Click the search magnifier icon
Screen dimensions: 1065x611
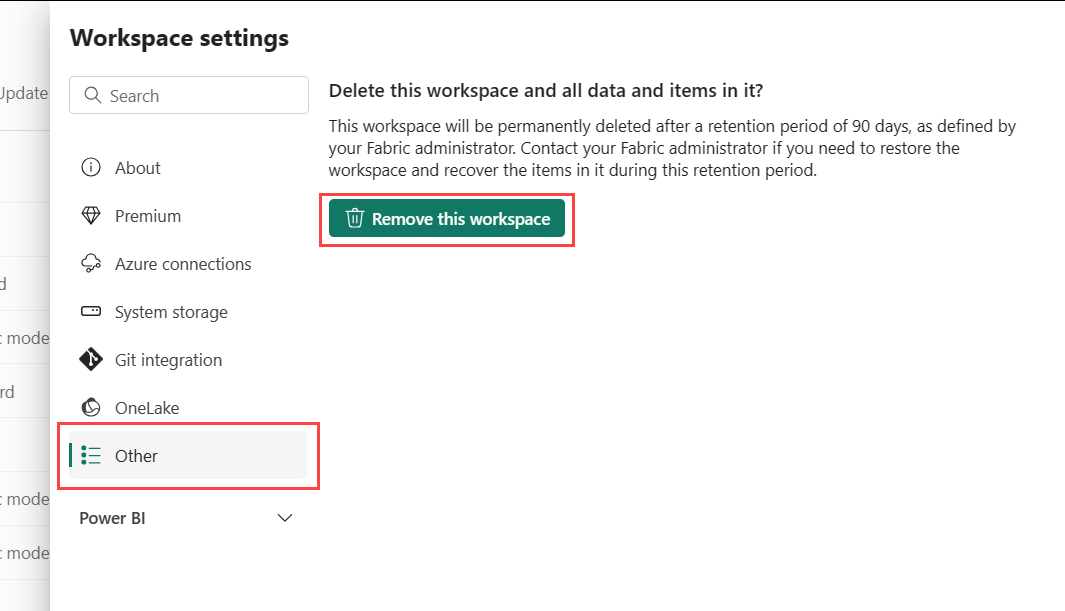[x=93, y=96]
